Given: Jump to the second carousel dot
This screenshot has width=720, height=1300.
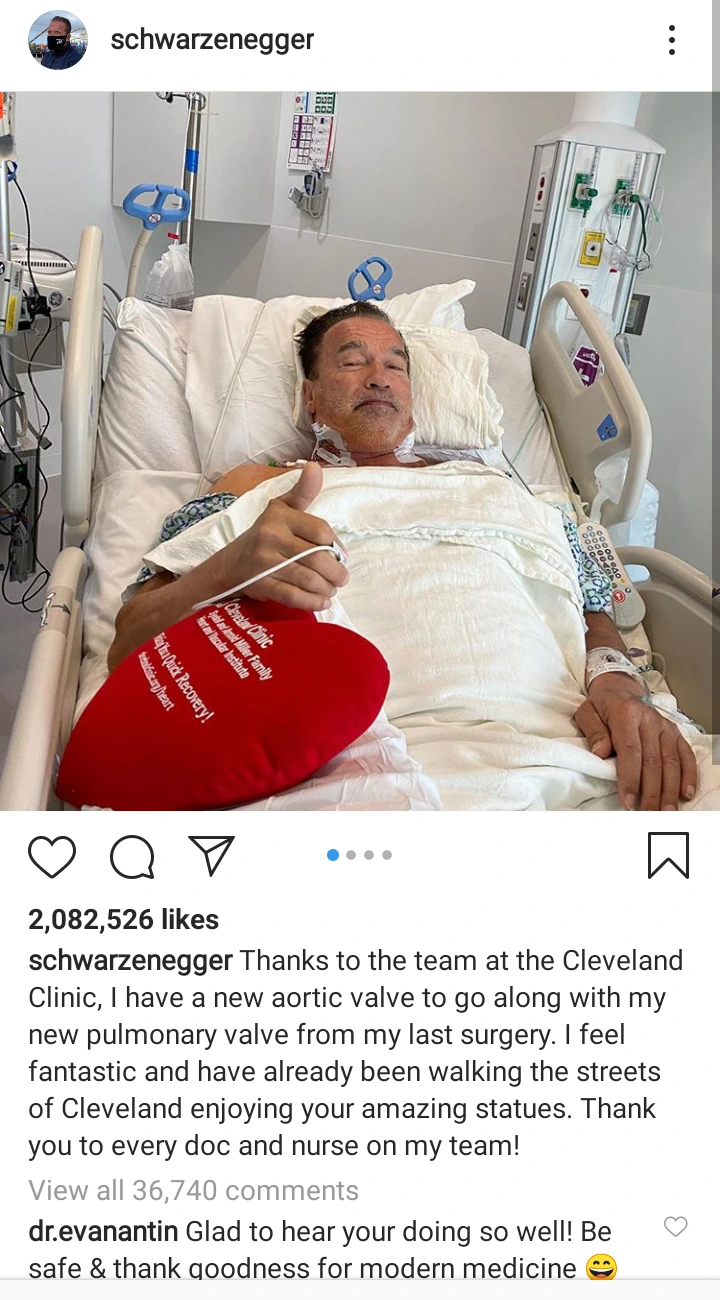Looking at the screenshot, I should pos(351,855).
